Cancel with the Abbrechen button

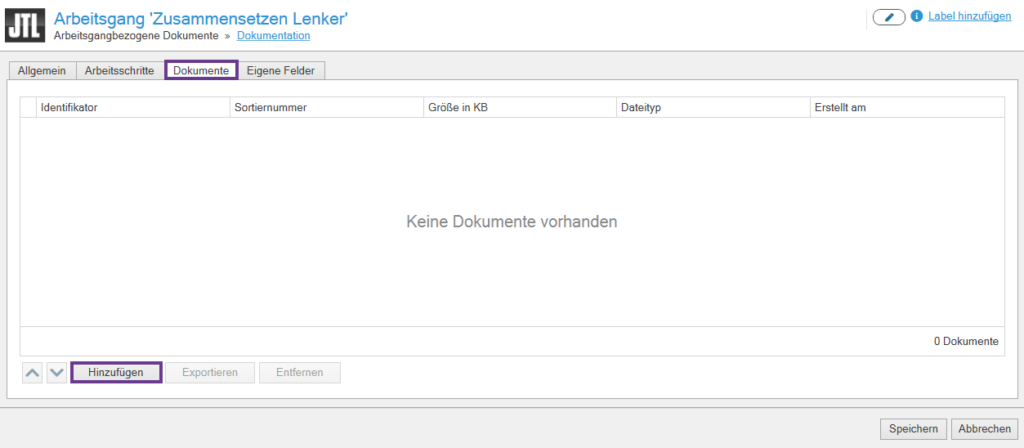click(985, 428)
